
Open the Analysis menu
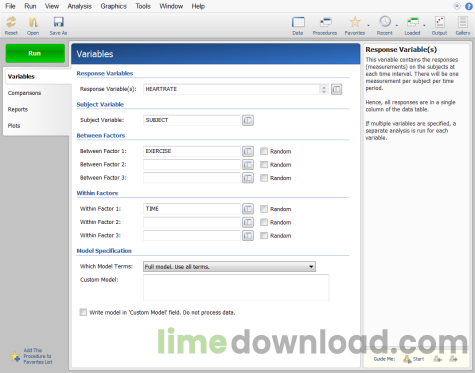80,6
